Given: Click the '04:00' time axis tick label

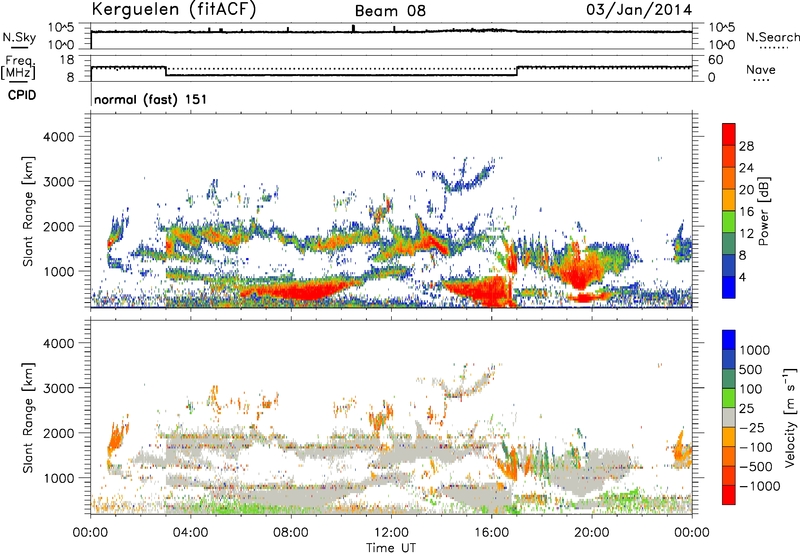Looking at the screenshot, I should [191, 533].
